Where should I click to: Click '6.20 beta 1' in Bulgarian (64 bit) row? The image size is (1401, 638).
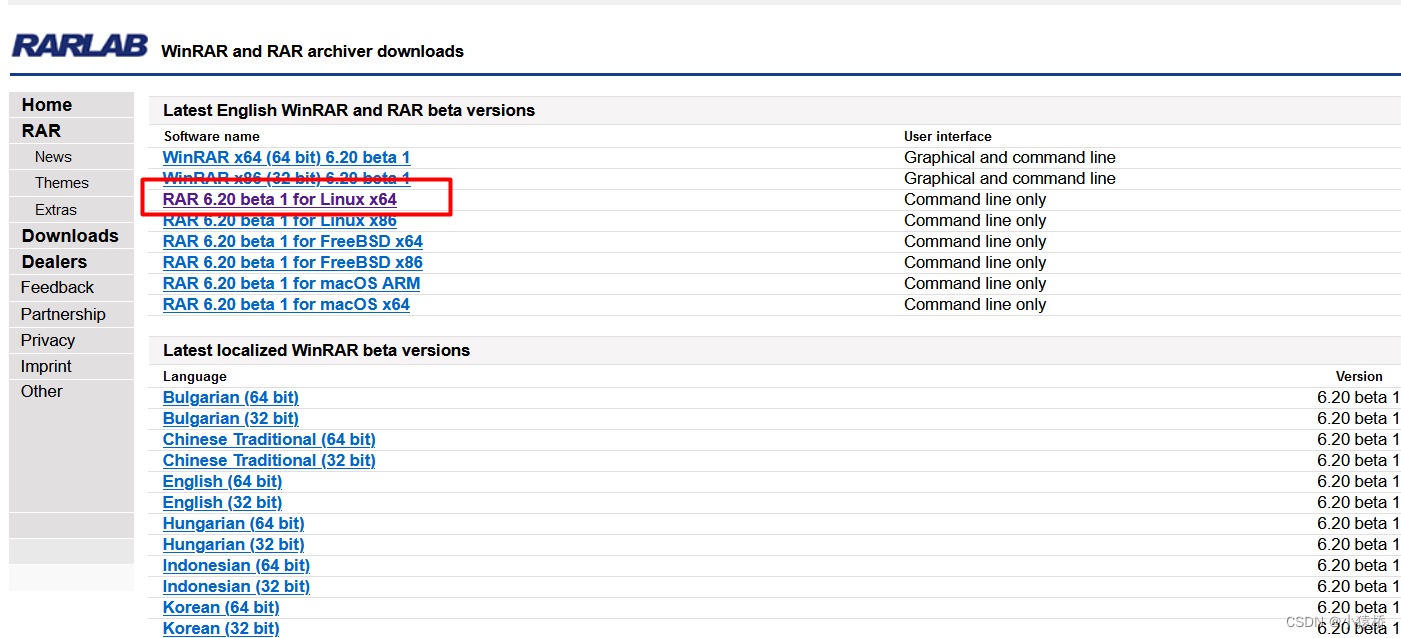1358,398
